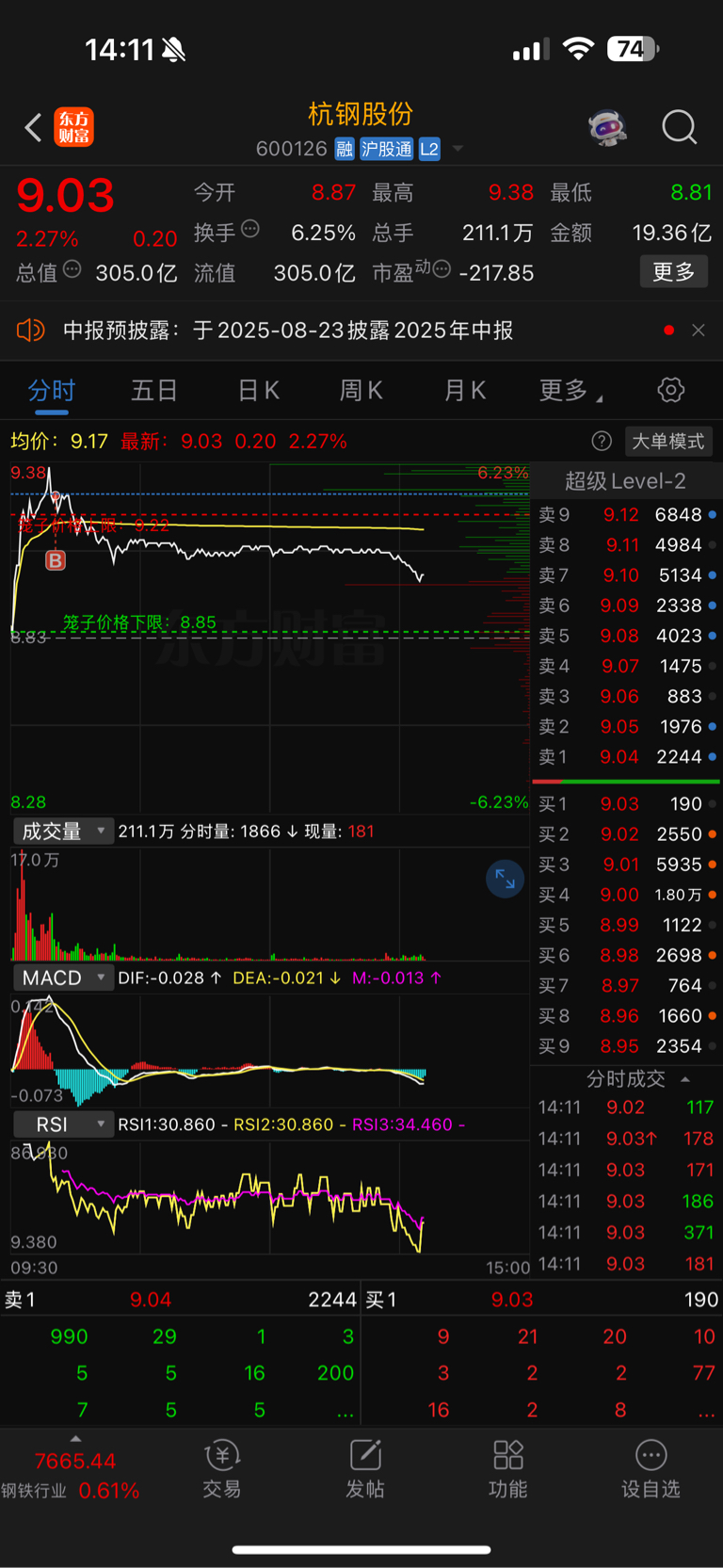
Task: Tap the help question mark icon
Action: click(x=602, y=441)
